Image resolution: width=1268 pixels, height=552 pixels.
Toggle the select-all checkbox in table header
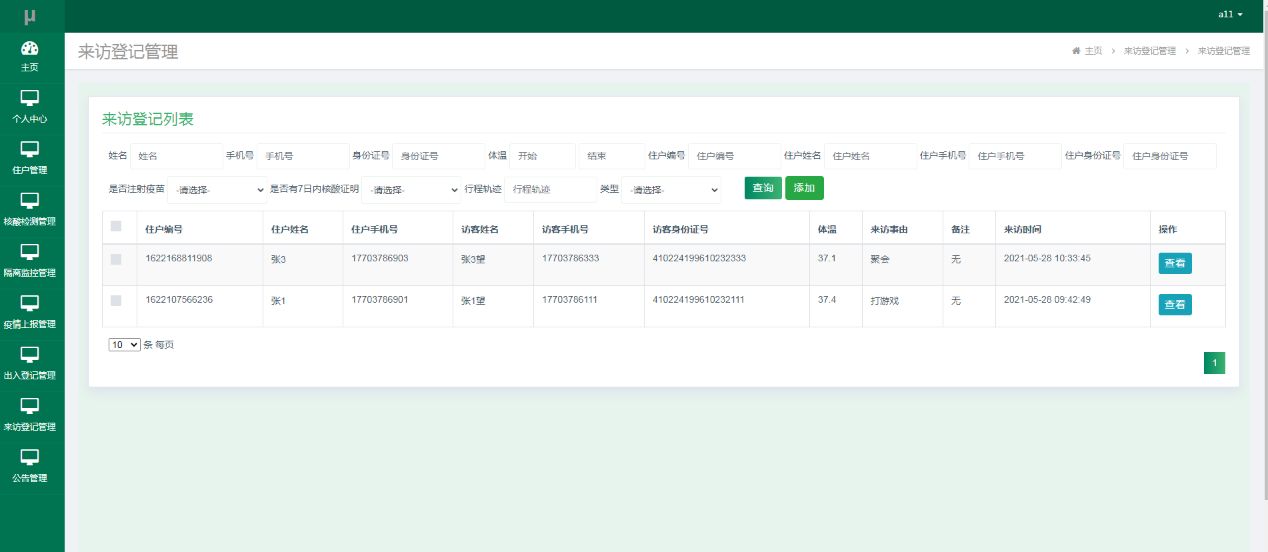click(x=116, y=227)
